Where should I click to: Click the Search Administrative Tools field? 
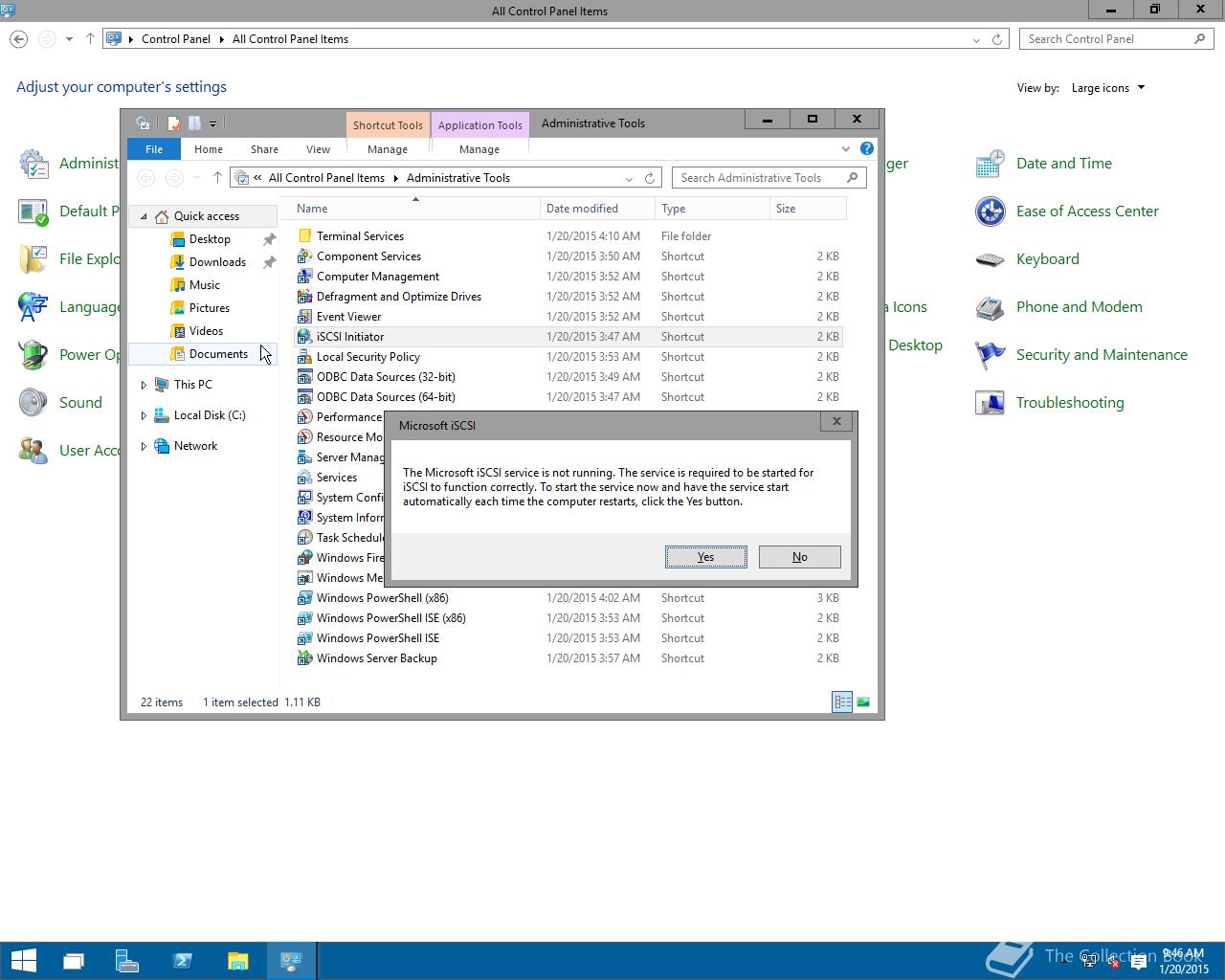(x=769, y=178)
